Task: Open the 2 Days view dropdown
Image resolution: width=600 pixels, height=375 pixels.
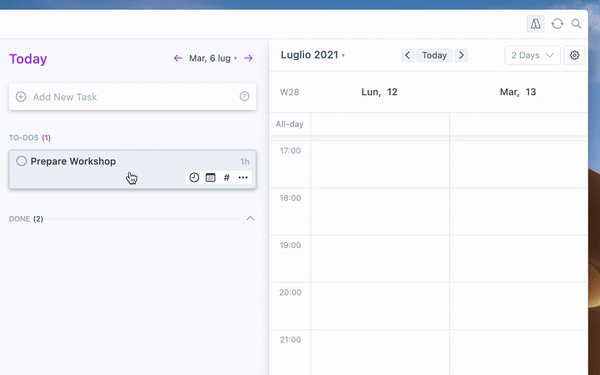Action: coord(533,55)
